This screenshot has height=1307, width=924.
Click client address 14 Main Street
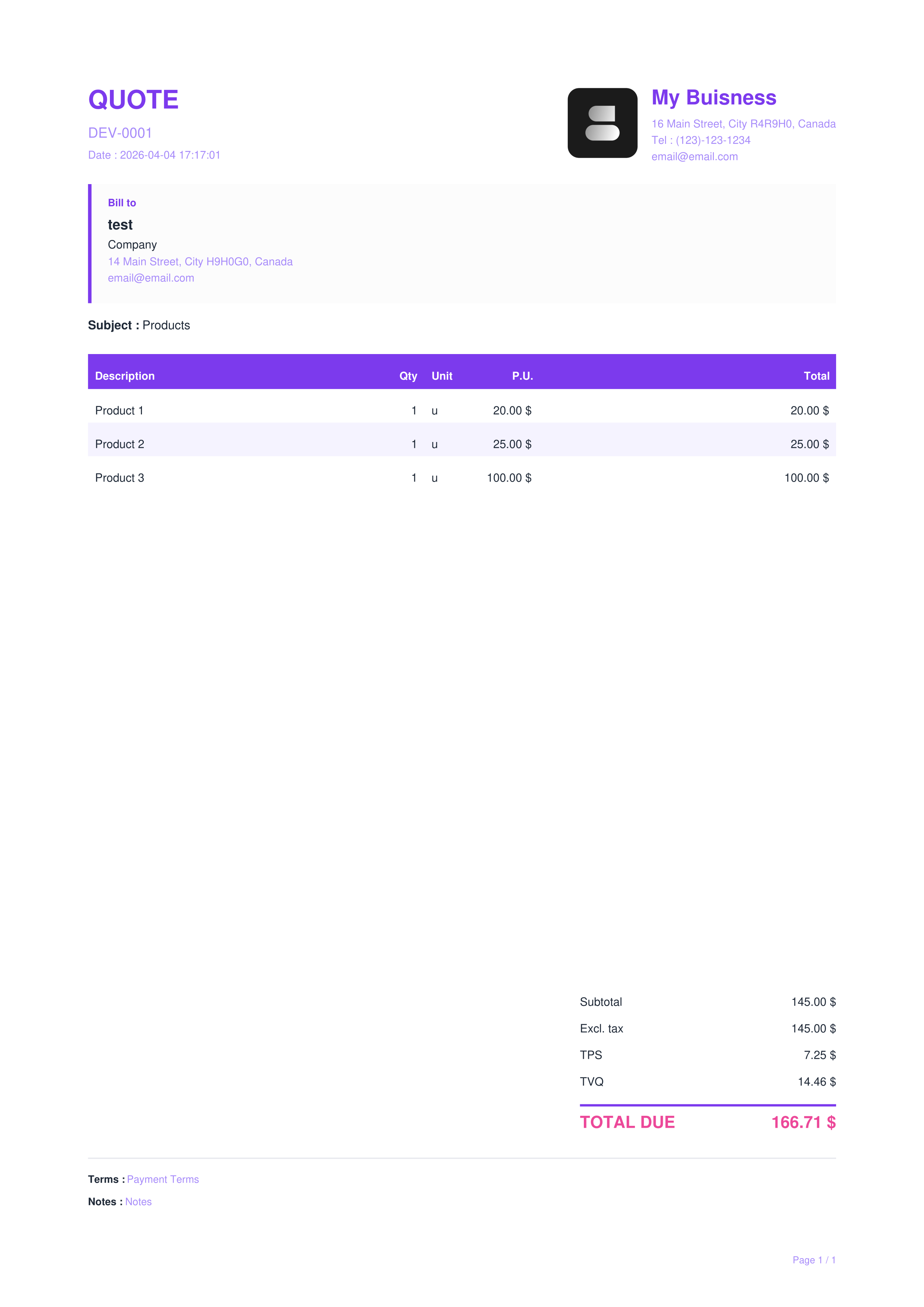[200, 261]
